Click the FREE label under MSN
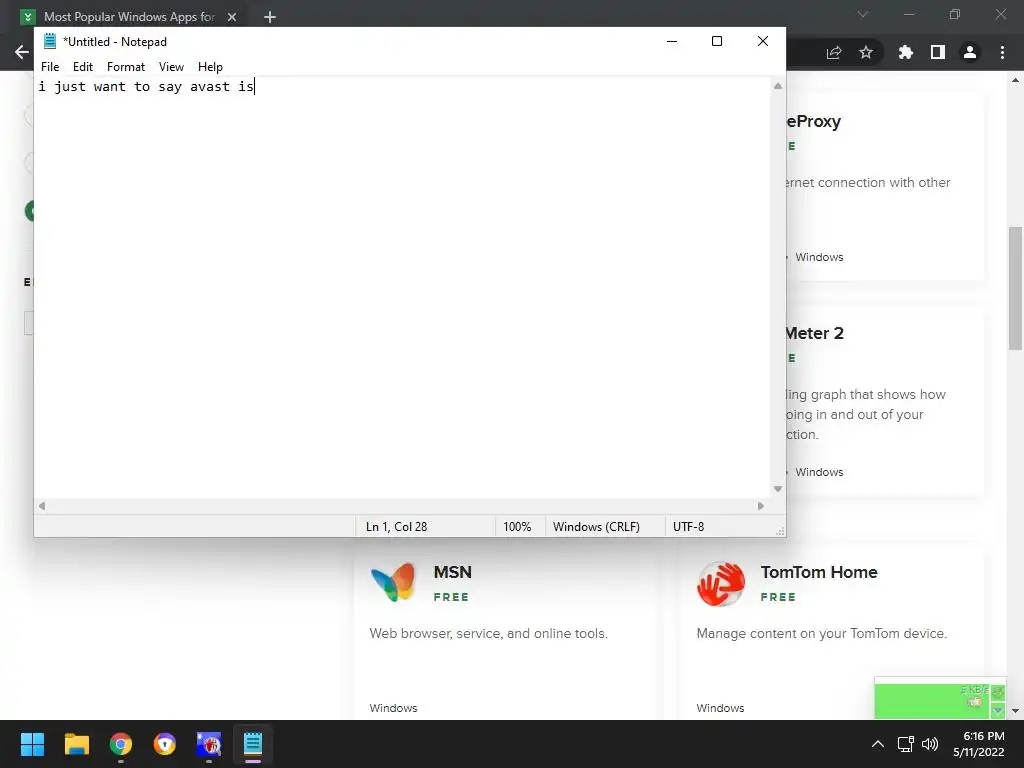 pyautogui.click(x=451, y=597)
